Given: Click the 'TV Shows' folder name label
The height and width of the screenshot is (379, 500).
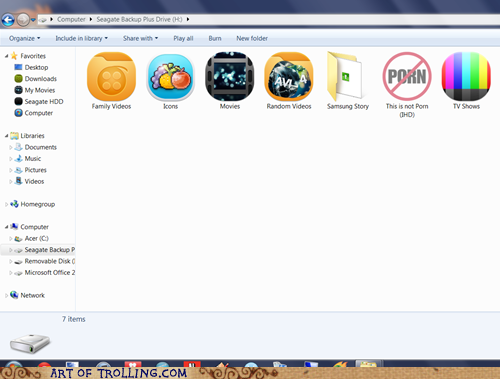Looking at the screenshot, I should (x=466, y=106).
